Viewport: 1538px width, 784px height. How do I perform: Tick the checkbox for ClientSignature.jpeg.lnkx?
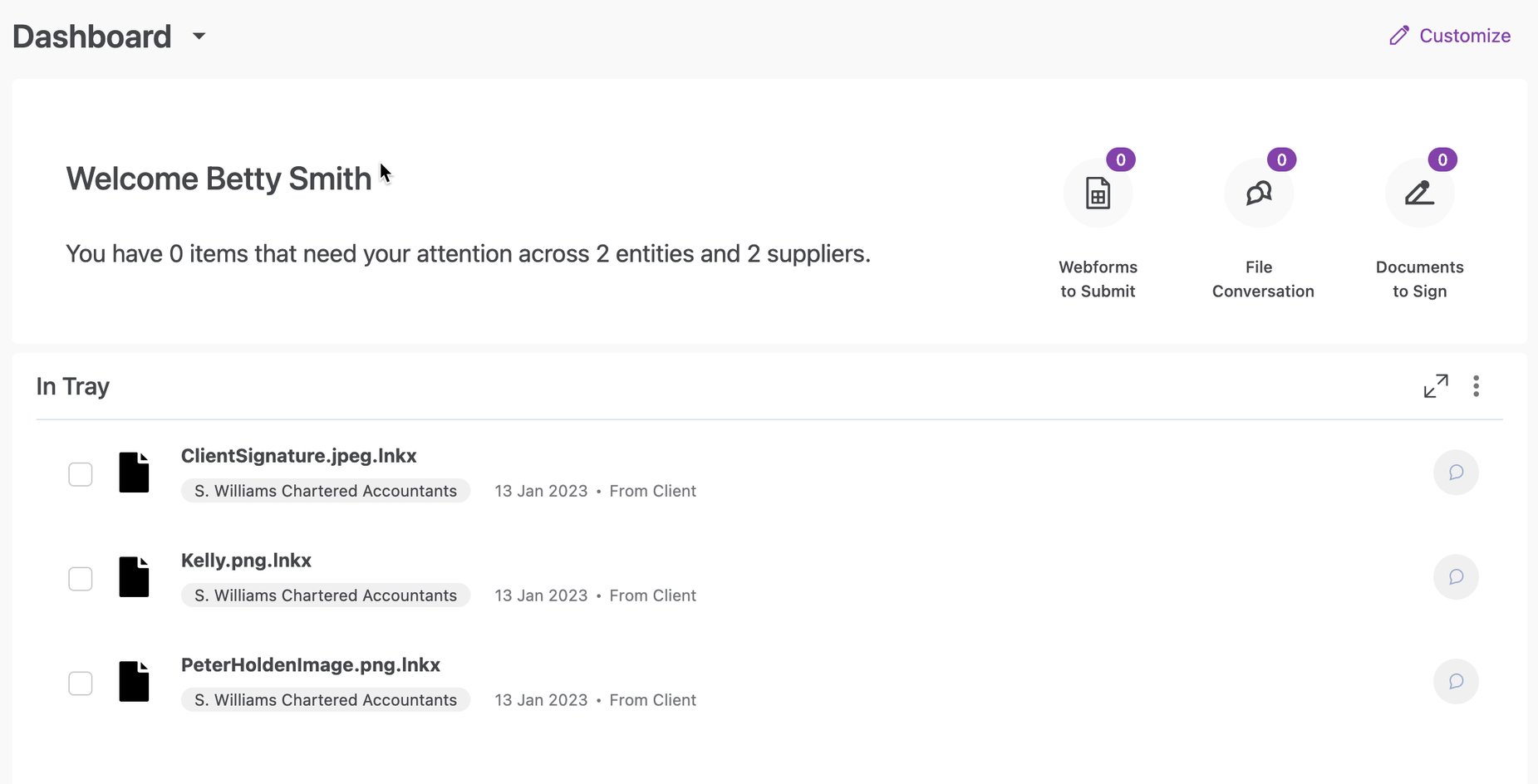click(x=81, y=474)
